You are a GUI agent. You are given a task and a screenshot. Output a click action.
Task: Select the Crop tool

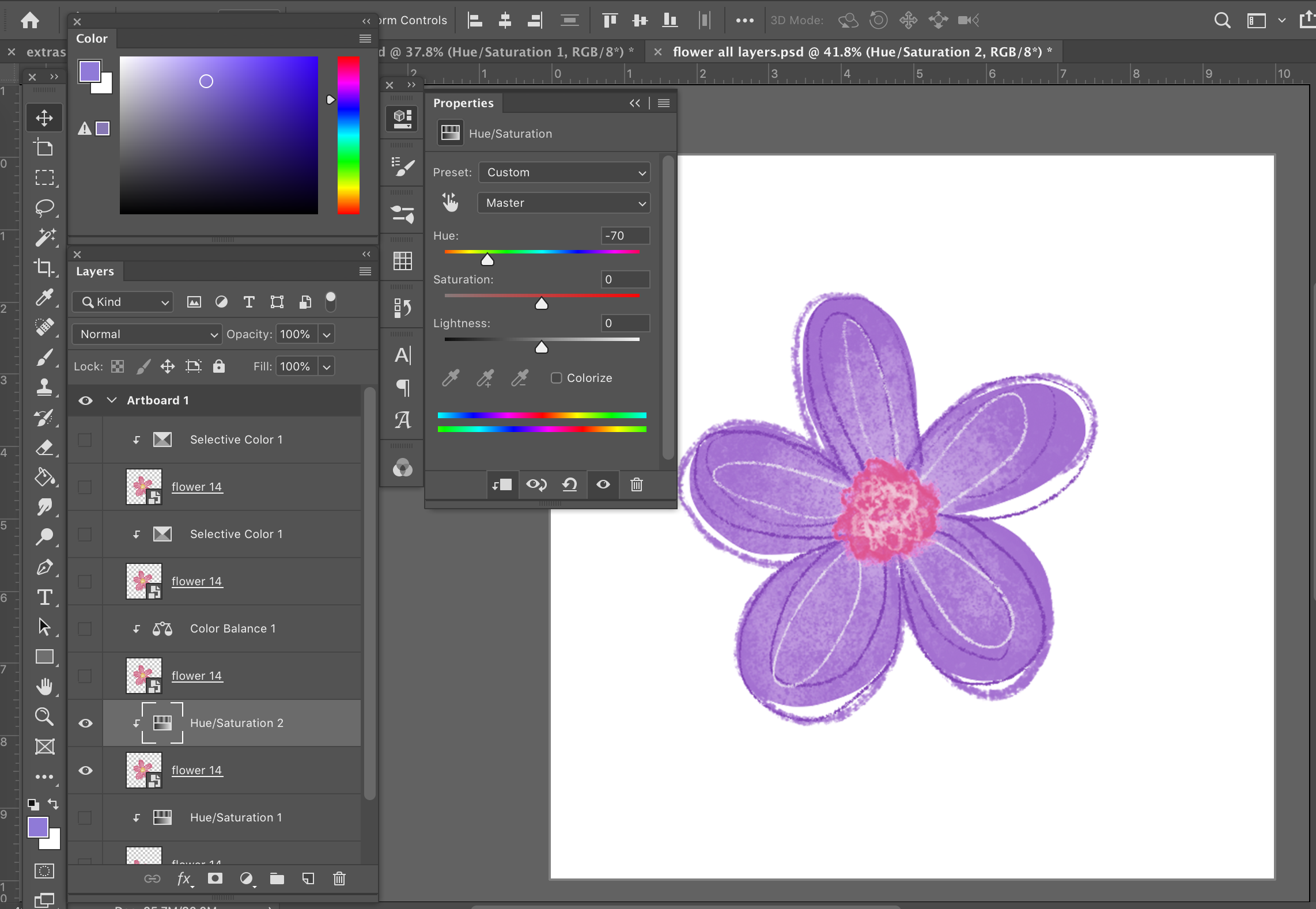44,267
